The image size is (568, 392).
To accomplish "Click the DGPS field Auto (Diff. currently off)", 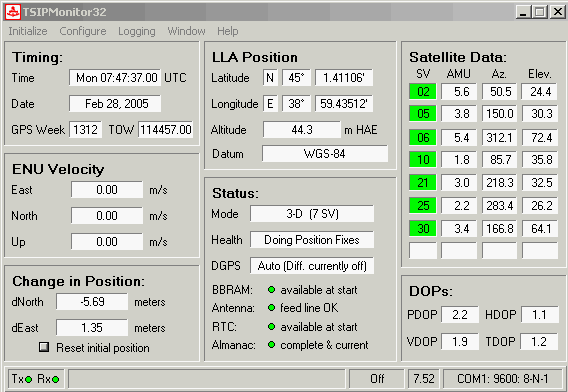I will point(312,266).
